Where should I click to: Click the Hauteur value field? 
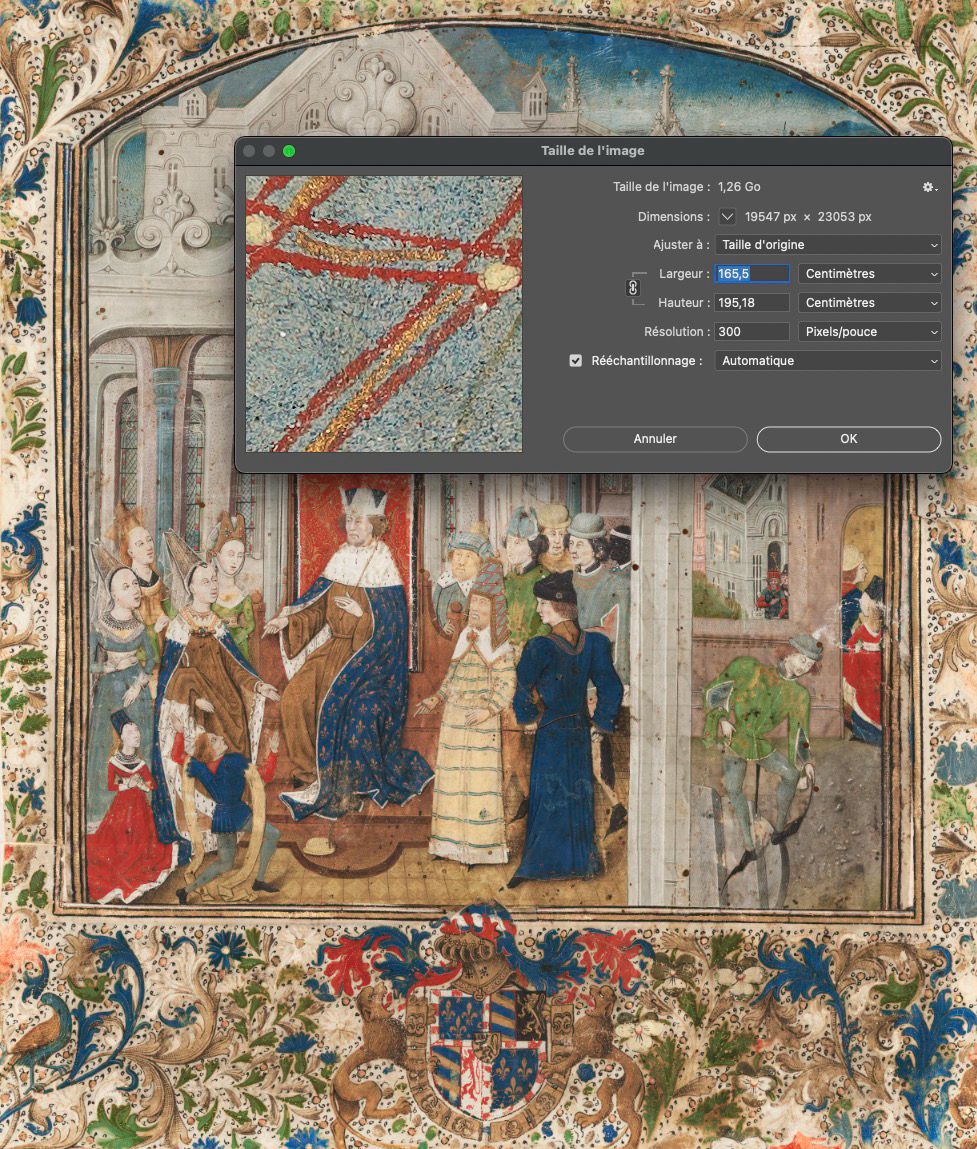pos(752,303)
